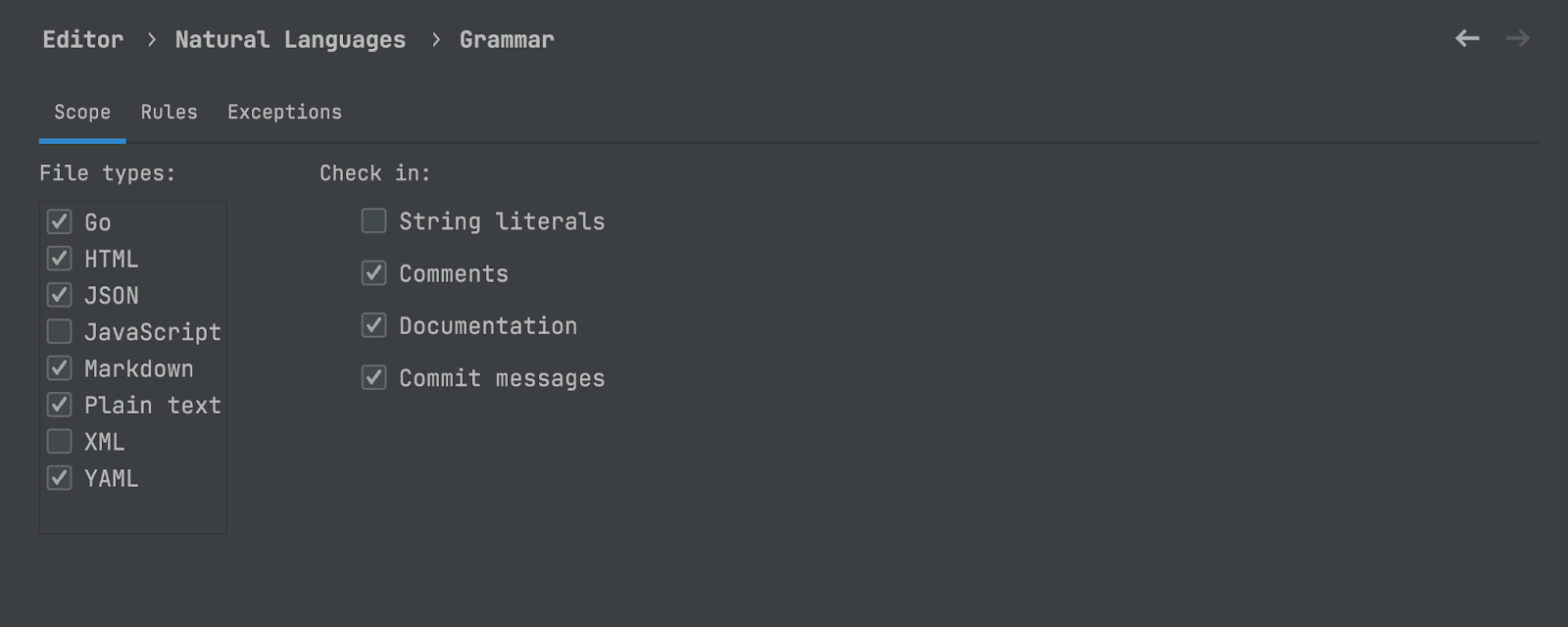Click the back navigation arrow icon

[x=1467, y=38]
